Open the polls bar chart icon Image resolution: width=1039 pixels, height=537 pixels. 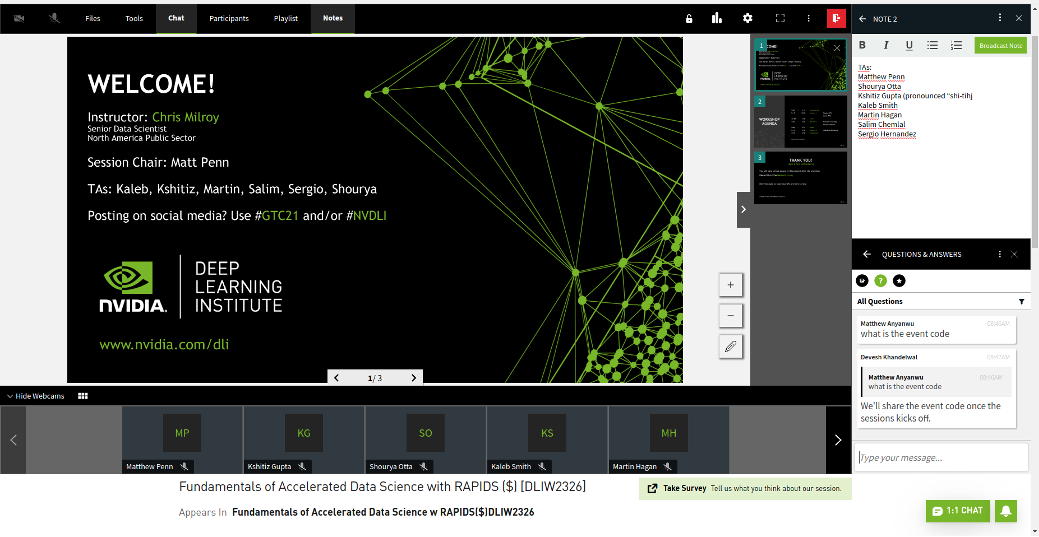point(717,19)
